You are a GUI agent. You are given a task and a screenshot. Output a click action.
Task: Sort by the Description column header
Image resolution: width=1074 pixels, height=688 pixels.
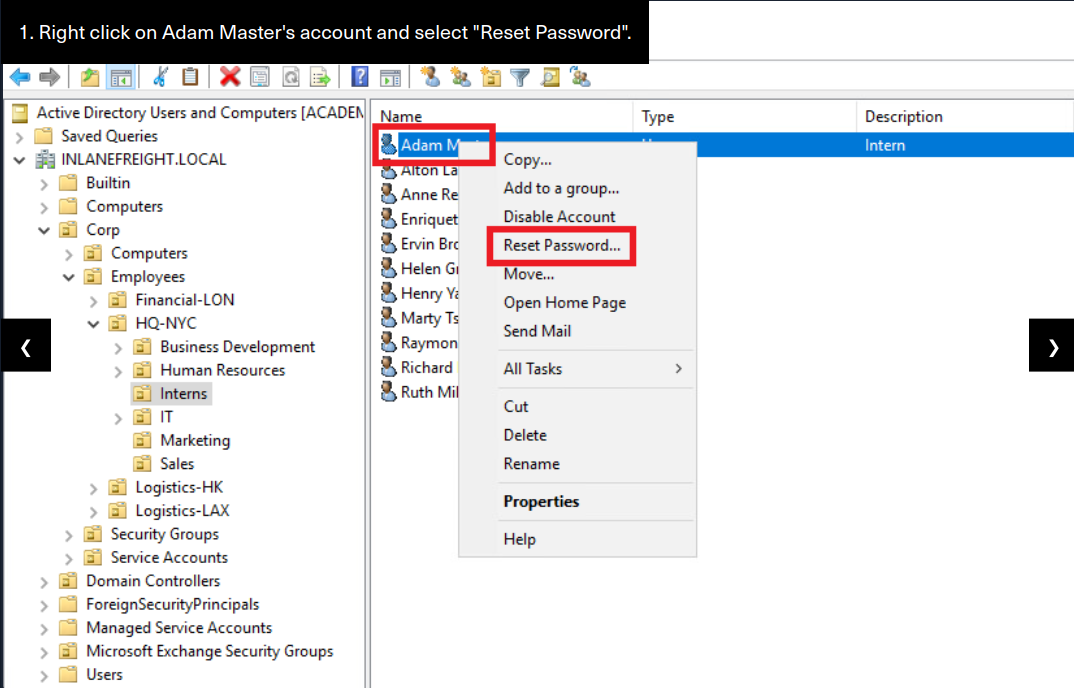pyautogui.click(x=965, y=116)
